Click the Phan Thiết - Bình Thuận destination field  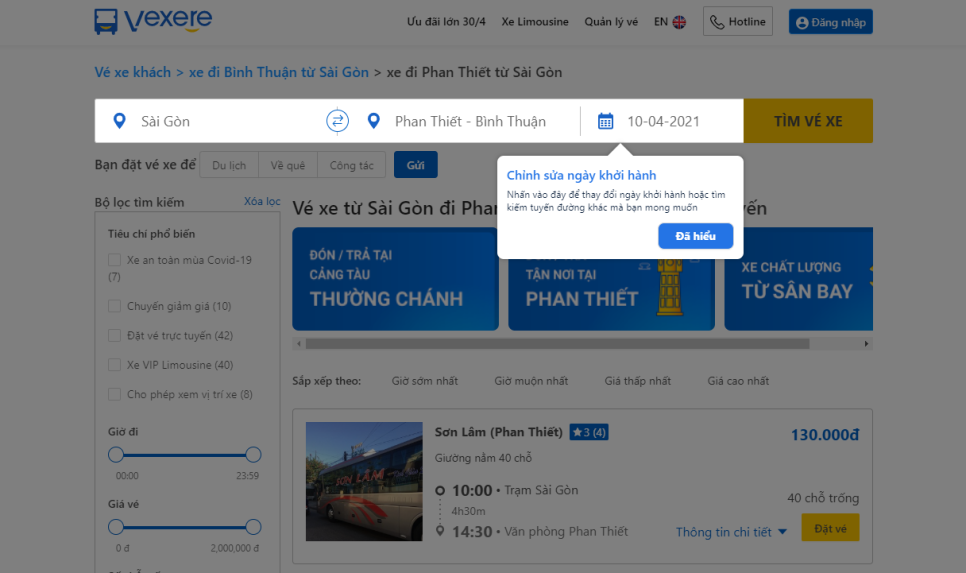471,121
